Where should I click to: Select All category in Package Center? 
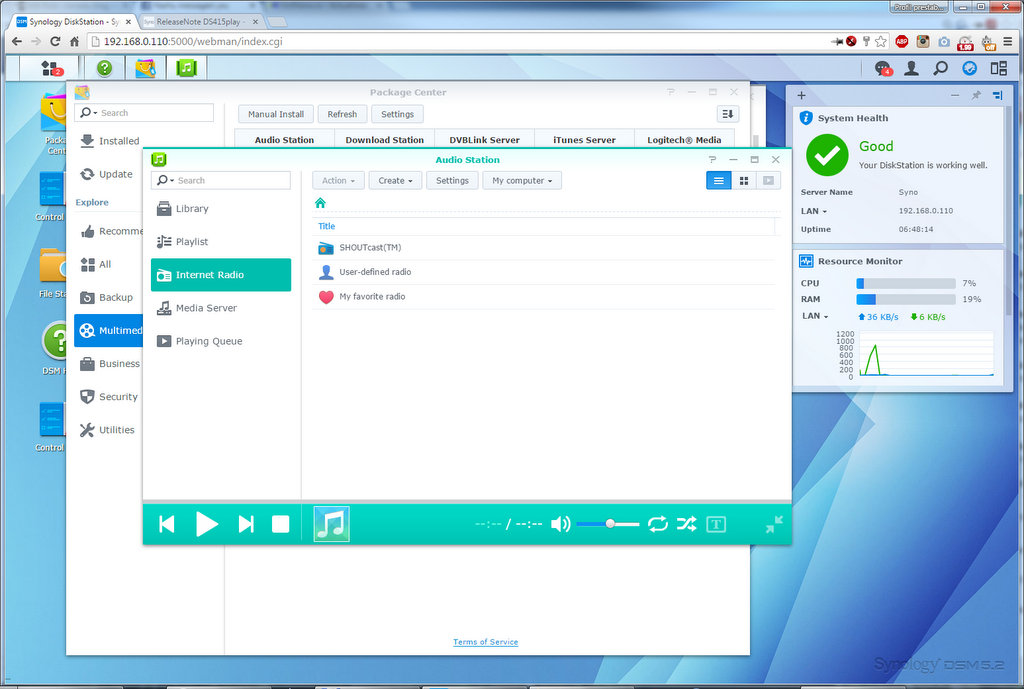(97, 264)
